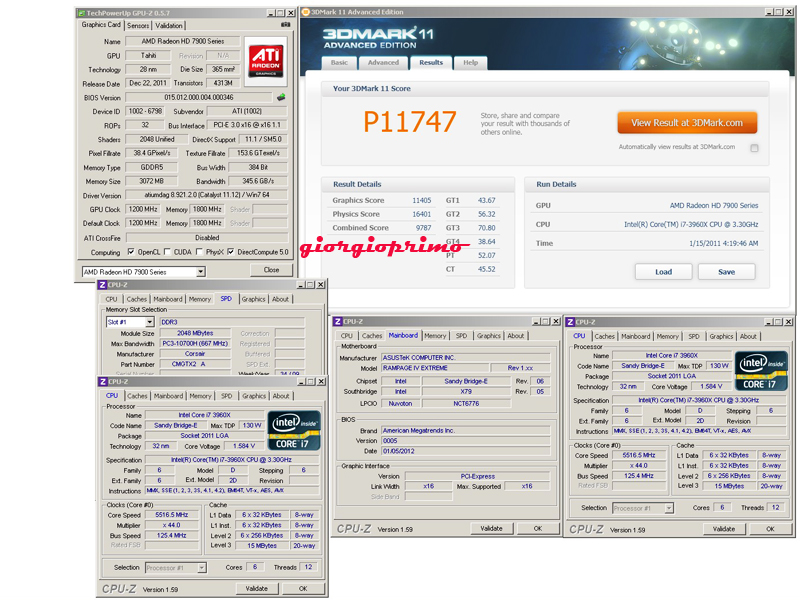This screenshot has width=800, height=600.
Task: Toggle the OpenCL checkbox in GPU-Z
Action: [x=131, y=252]
